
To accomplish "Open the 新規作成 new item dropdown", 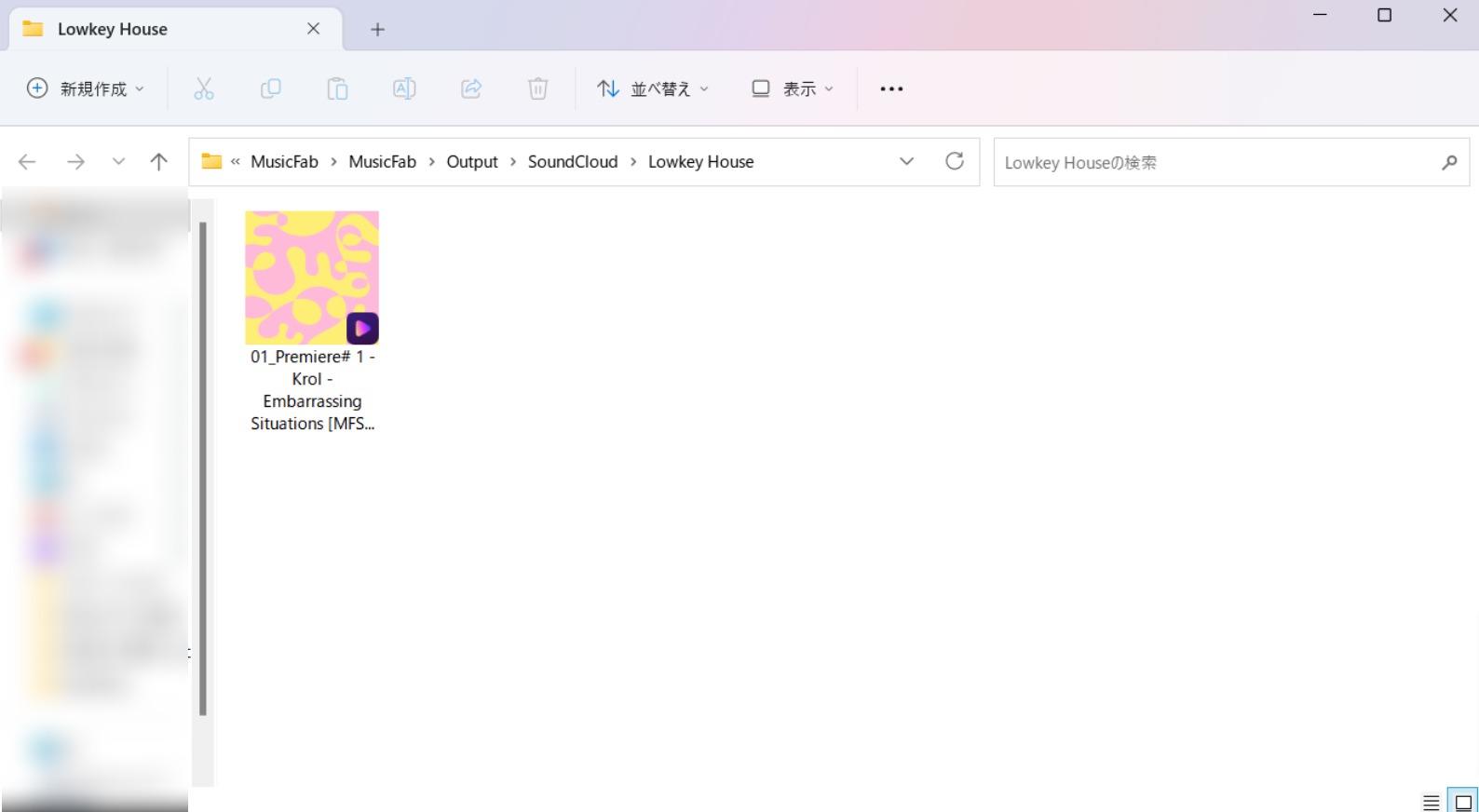I will pyautogui.click(x=86, y=88).
